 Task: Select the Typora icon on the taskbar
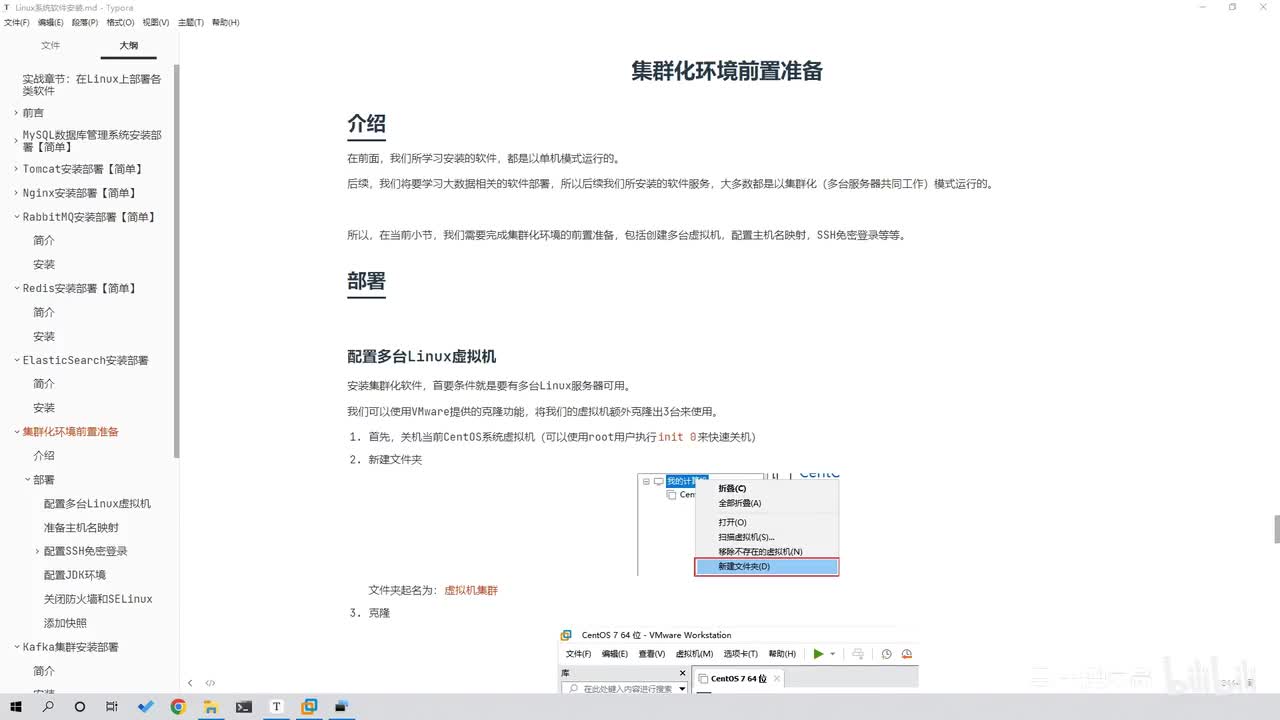(x=276, y=706)
